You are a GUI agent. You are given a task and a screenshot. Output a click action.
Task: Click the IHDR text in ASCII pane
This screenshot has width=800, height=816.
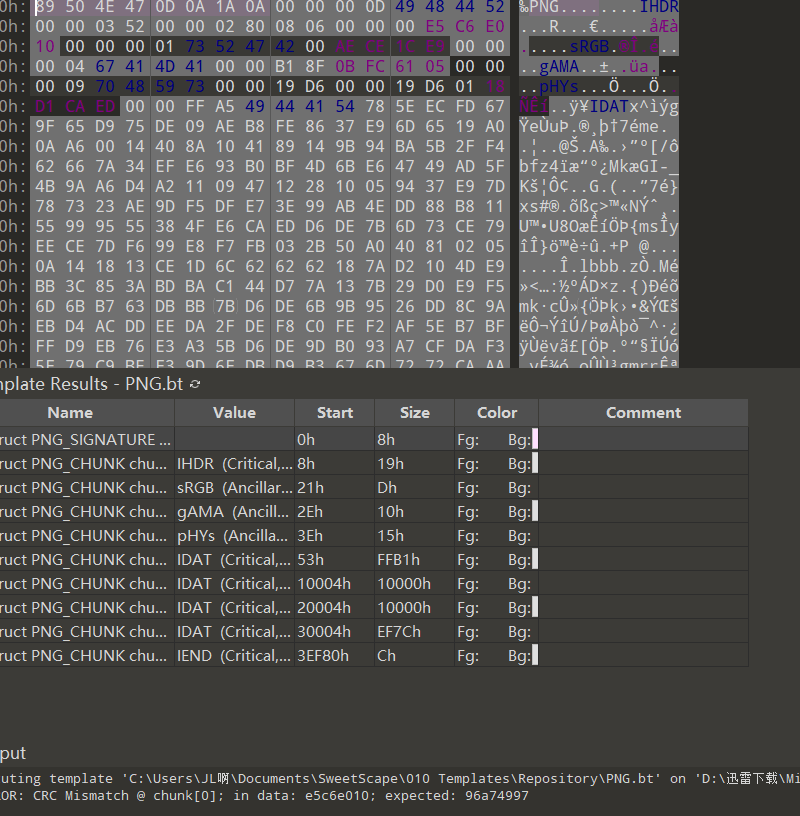coord(659,7)
